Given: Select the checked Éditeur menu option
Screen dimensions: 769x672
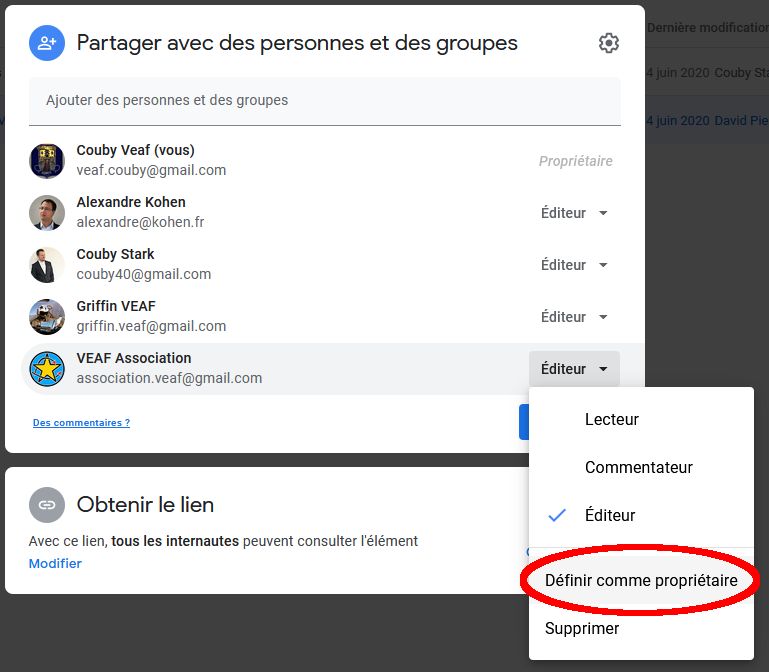Looking at the screenshot, I should coord(610,515).
